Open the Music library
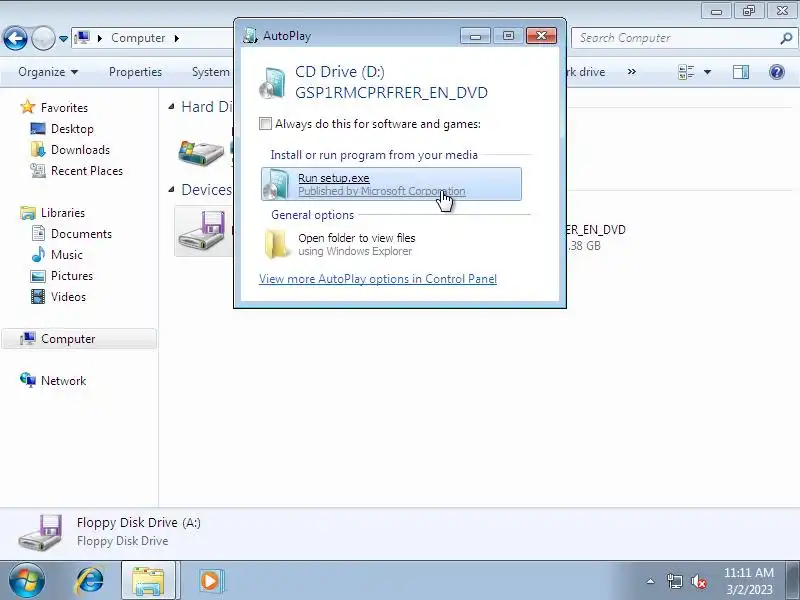The height and width of the screenshot is (600, 800). click(67, 255)
